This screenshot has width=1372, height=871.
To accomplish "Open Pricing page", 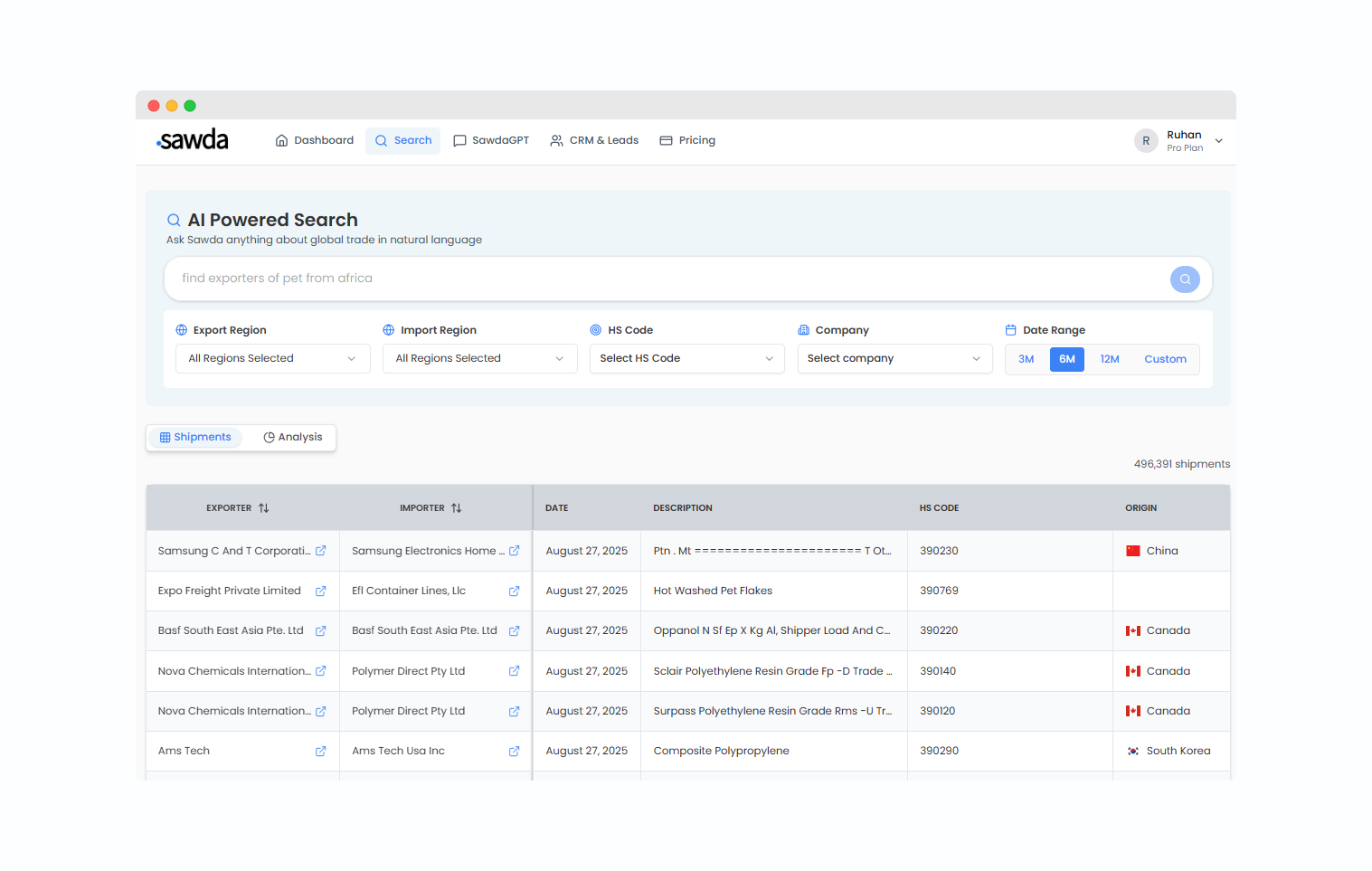I will click(x=687, y=140).
